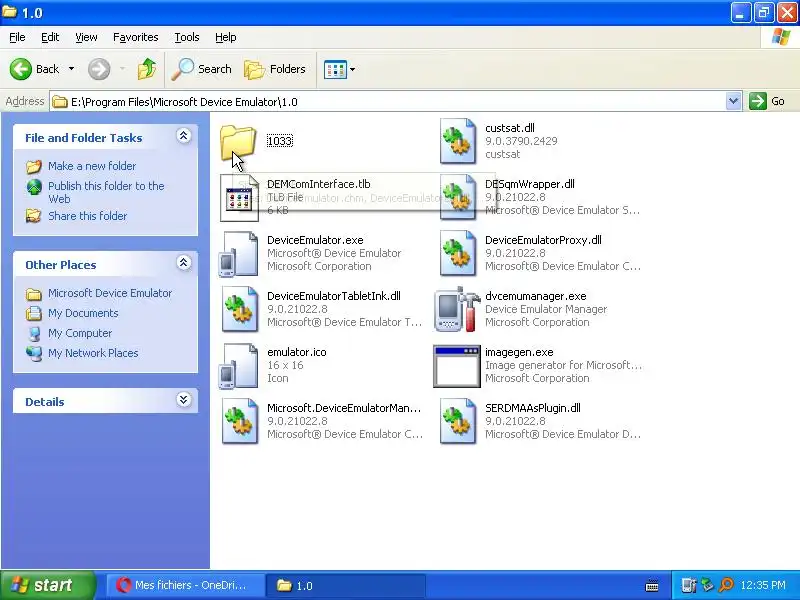Screen dimensions: 800x600
Task: Click the DeviceEmulator.exe file name
Action: pyautogui.click(x=315, y=240)
